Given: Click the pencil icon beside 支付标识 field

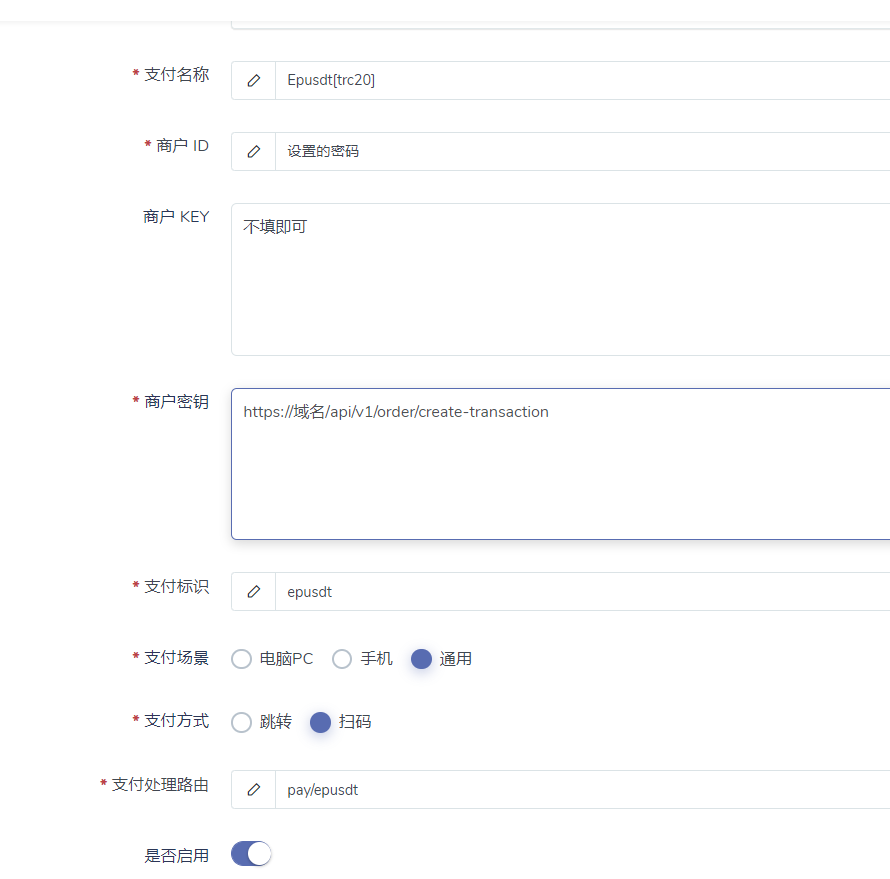Looking at the screenshot, I should coord(254,592).
